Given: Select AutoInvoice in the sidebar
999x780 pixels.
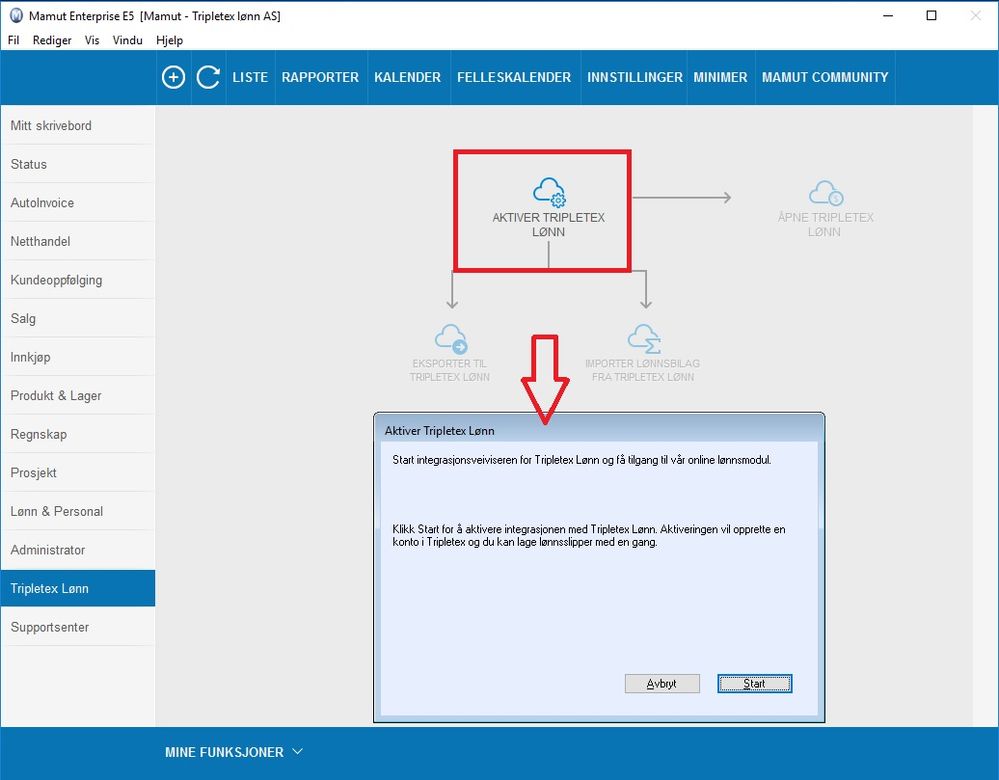Looking at the screenshot, I should [x=78, y=203].
